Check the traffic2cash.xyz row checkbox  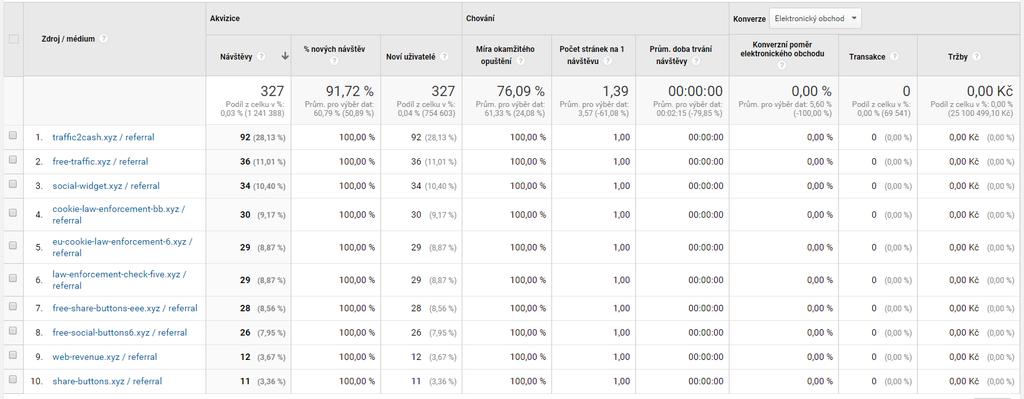[x=12, y=136]
